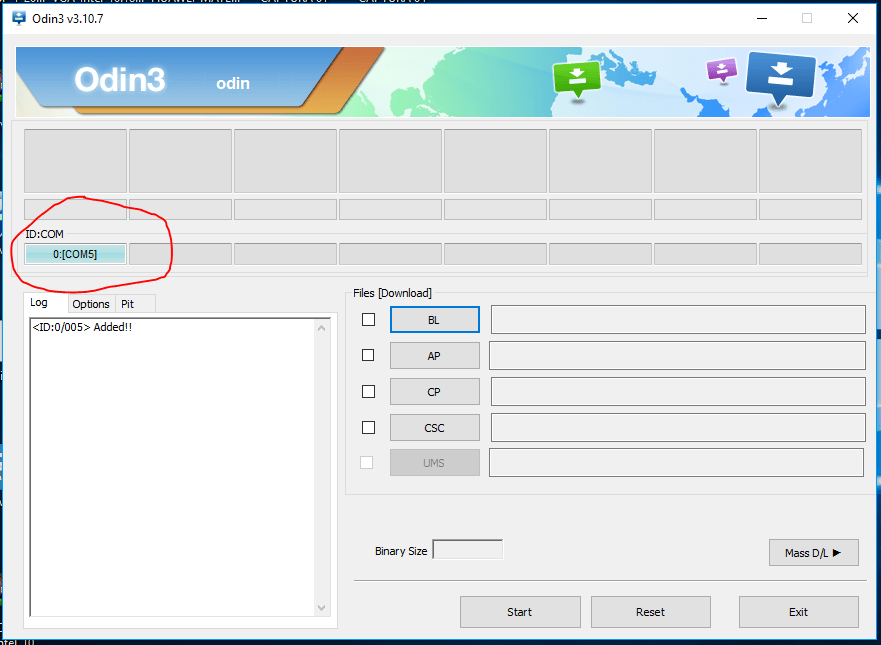
Task: Click the CSC file button
Action: [434, 428]
